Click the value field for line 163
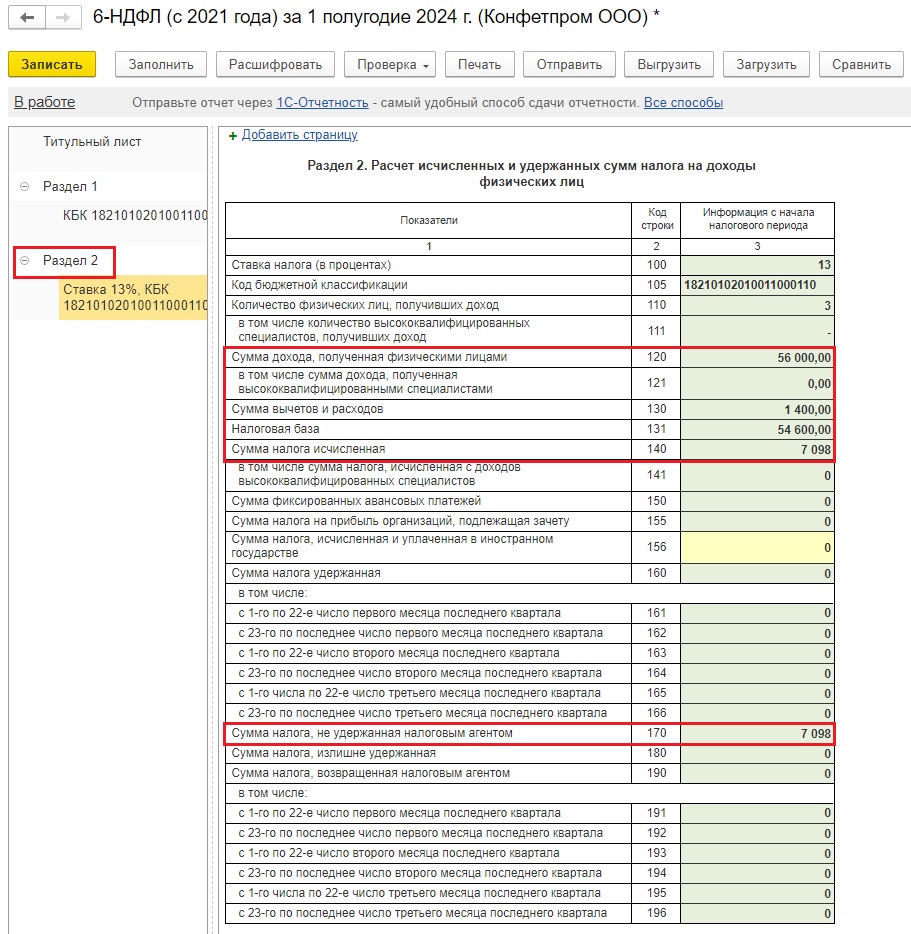 757,653
